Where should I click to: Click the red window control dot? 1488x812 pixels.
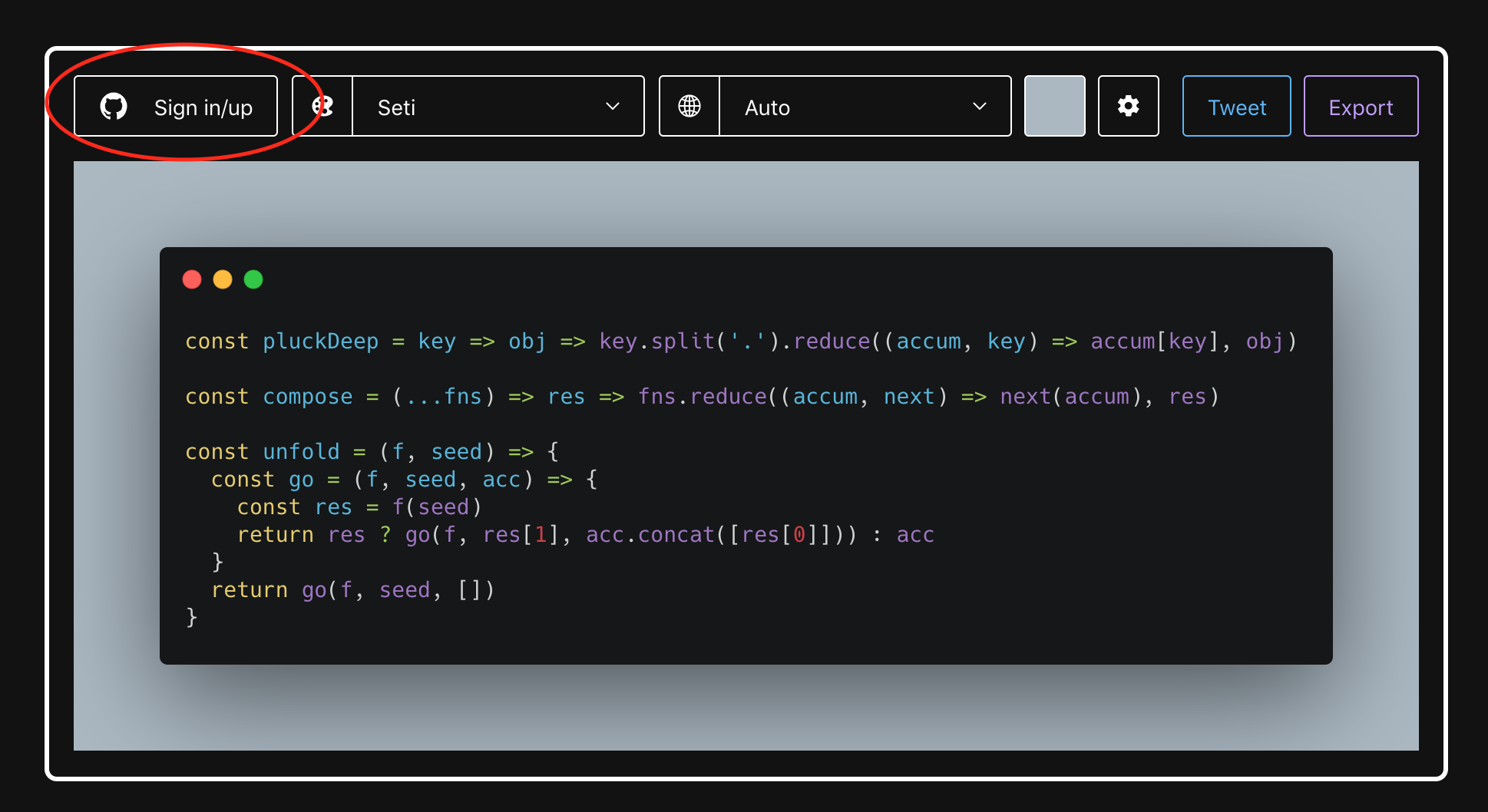tap(192, 279)
